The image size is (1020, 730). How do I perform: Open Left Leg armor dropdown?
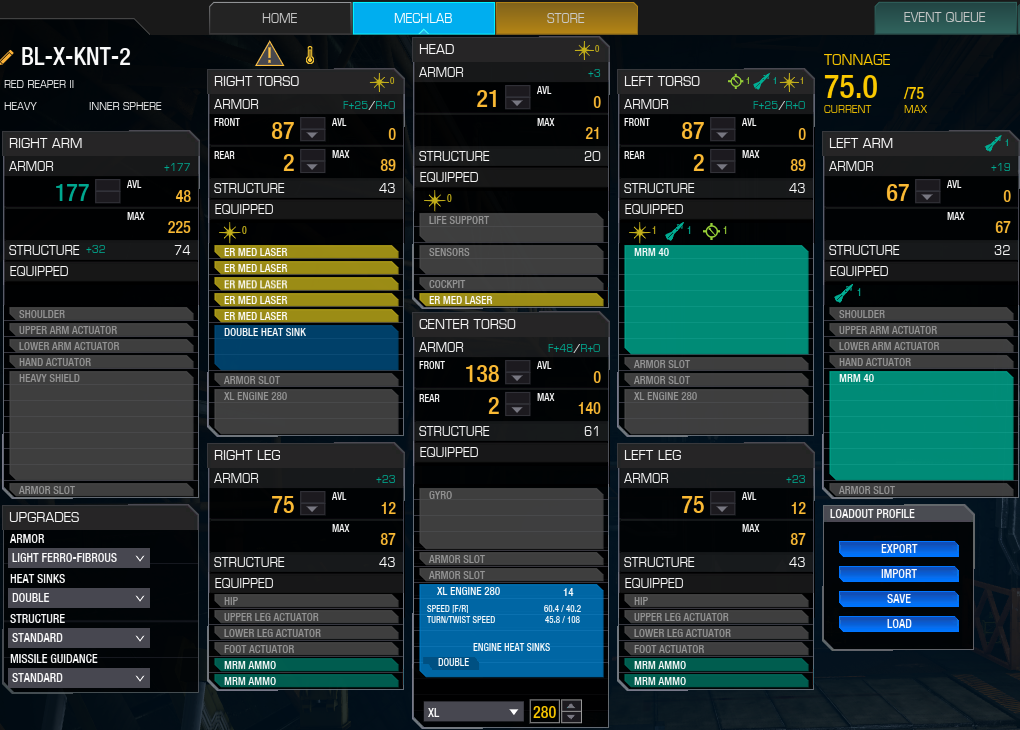722,503
